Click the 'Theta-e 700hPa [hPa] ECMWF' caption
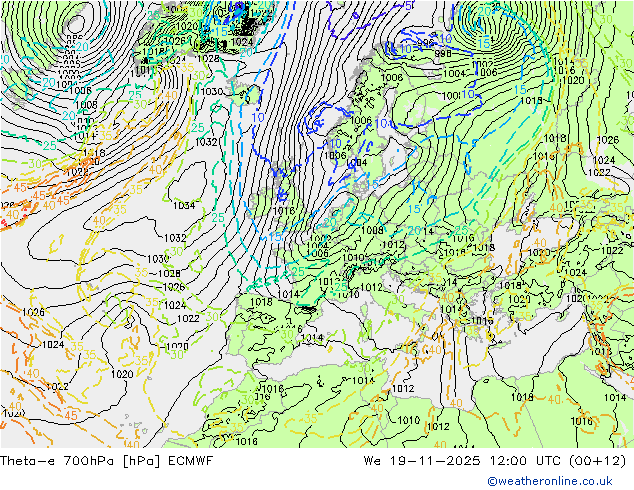The height and width of the screenshot is (490, 634). coord(106,460)
